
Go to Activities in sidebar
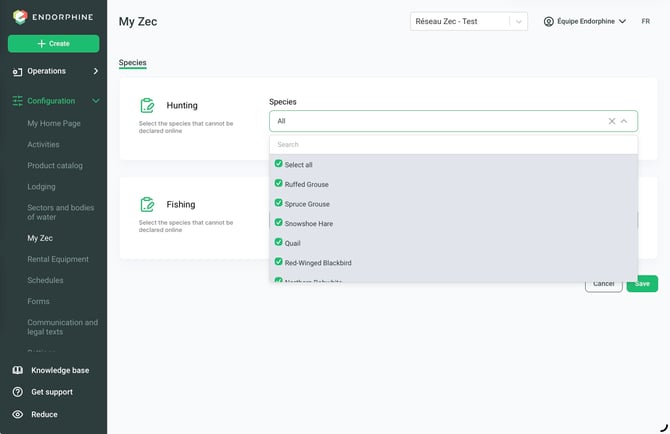43,144
